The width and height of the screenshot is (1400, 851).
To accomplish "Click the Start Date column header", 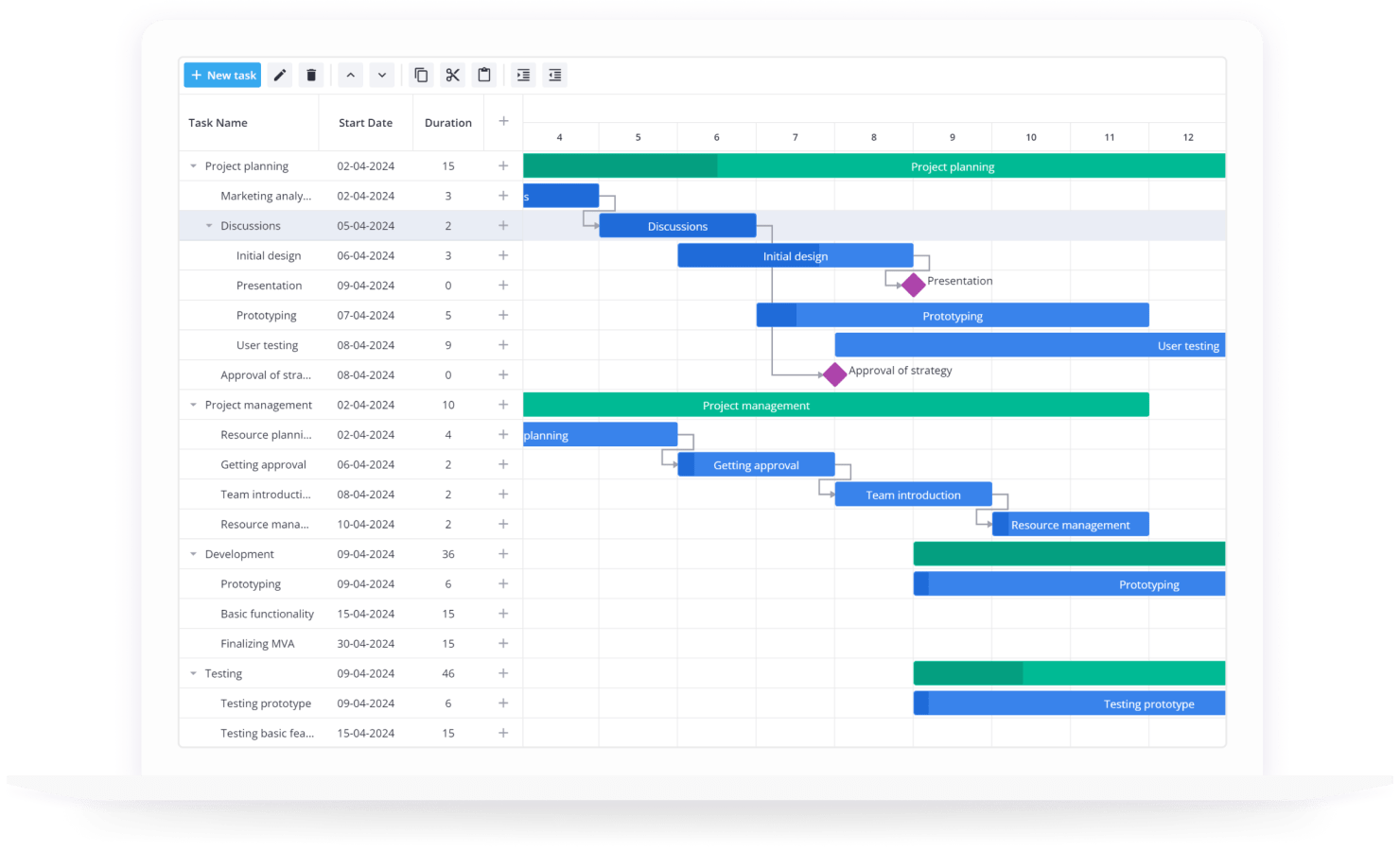I will [x=366, y=123].
